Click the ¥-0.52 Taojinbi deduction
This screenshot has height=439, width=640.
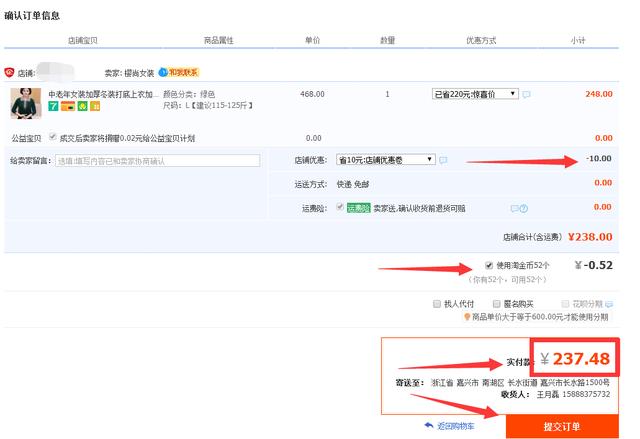[594, 265]
